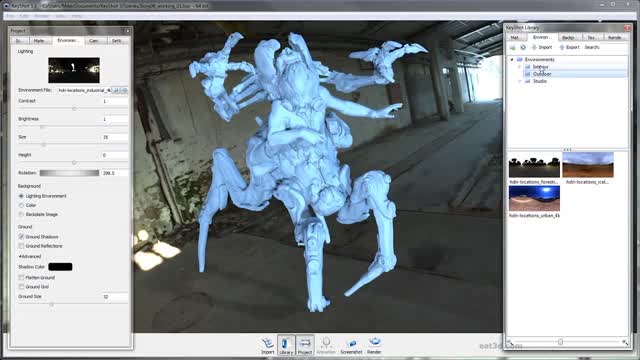640x360 pixels.
Task: Take a Screenshot with the camera icon
Action: coord(351,345)
